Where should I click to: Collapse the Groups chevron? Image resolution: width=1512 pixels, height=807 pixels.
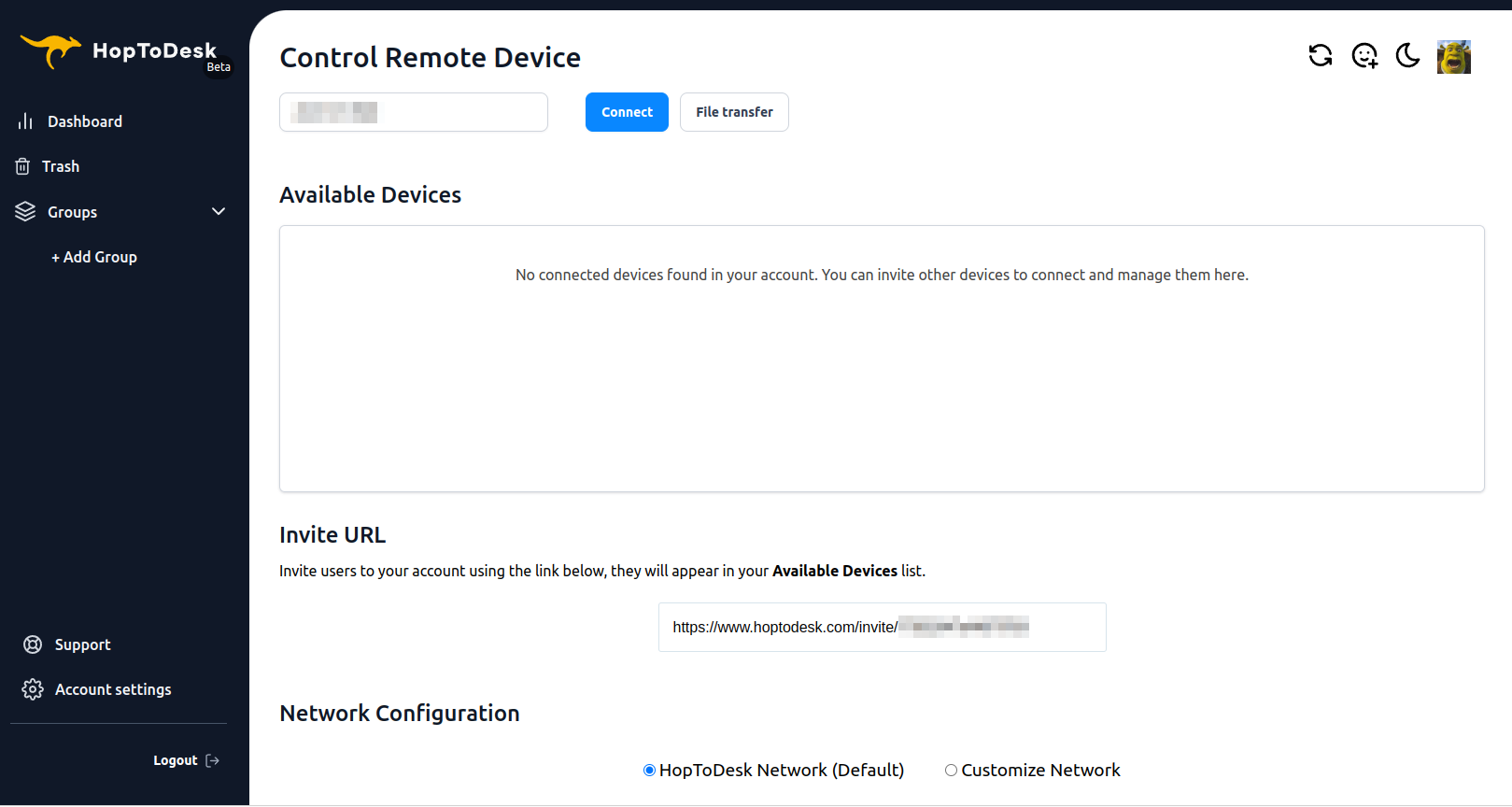219,212
